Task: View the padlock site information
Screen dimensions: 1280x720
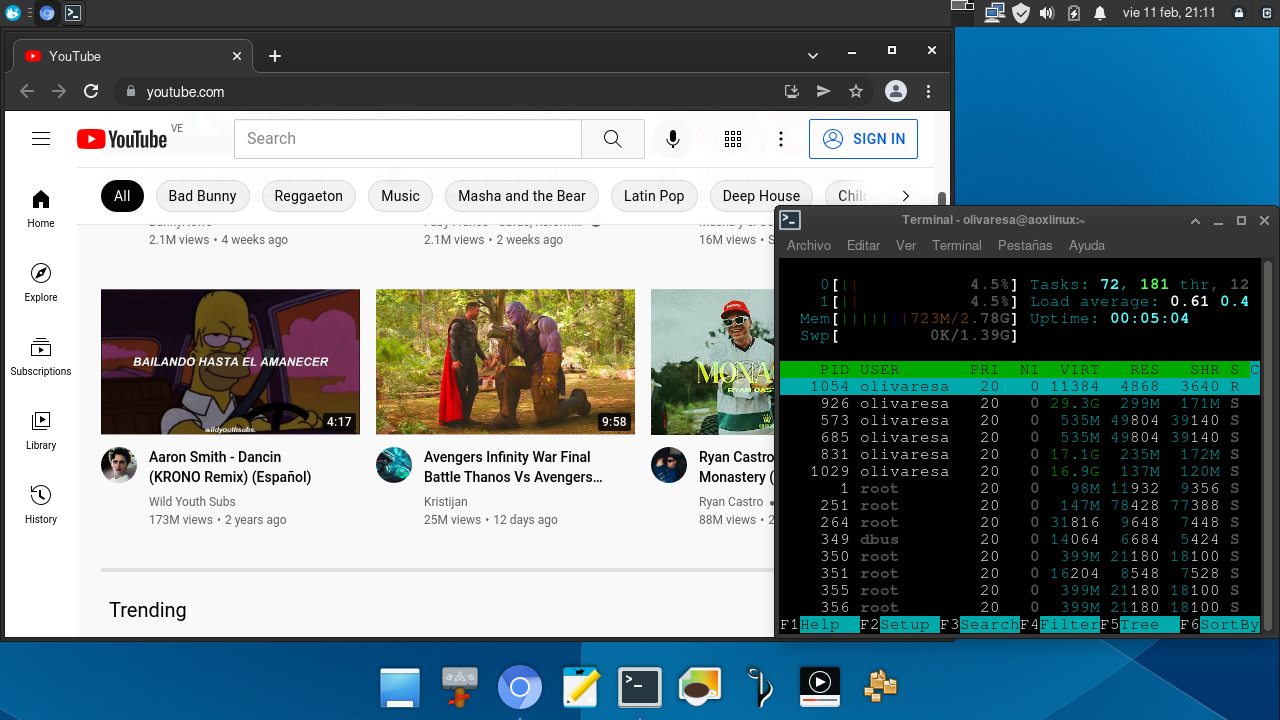Action: [x=130, y=91]
